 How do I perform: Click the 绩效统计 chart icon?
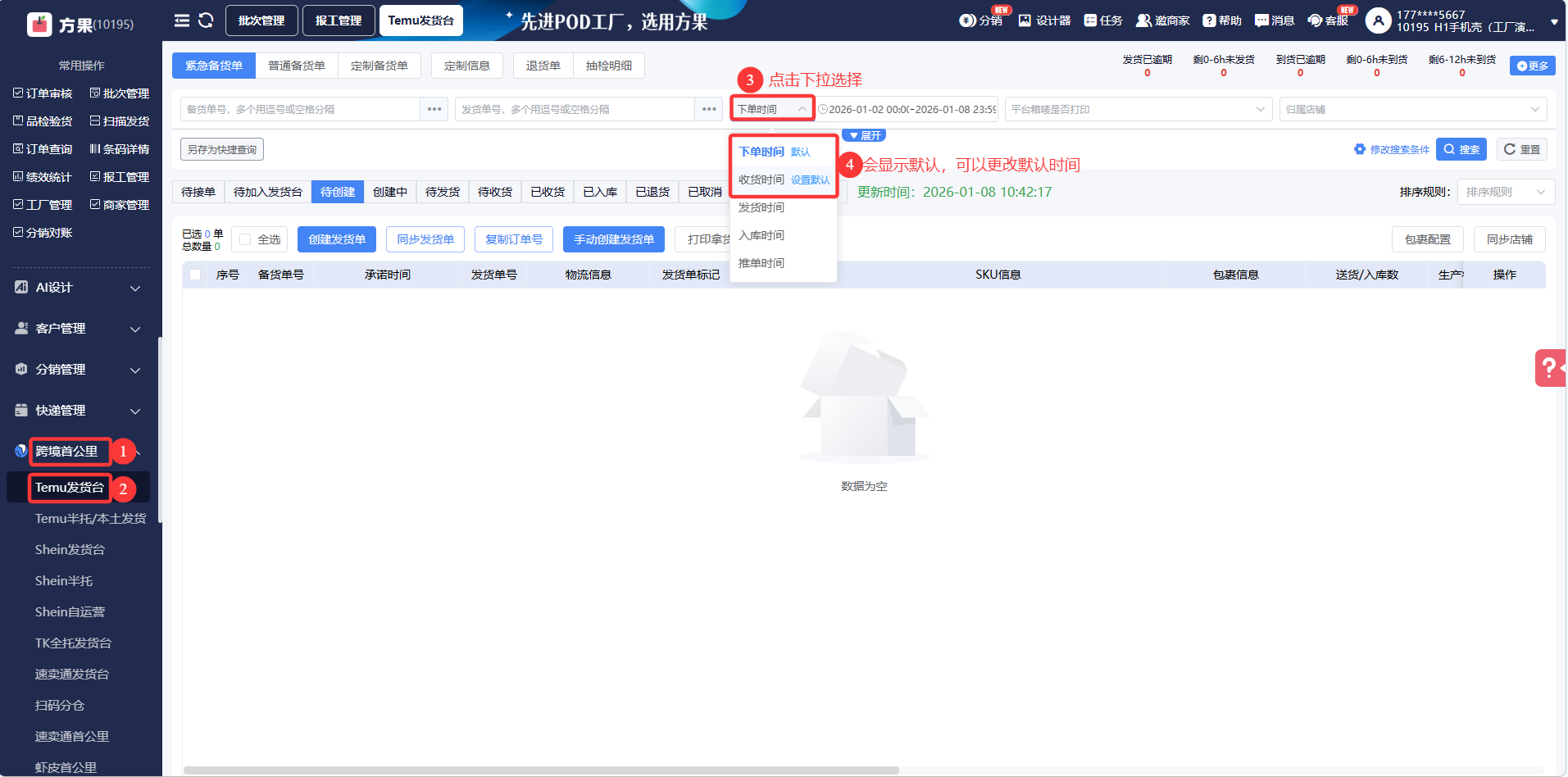pyautogui.click(x=18, y=177)
